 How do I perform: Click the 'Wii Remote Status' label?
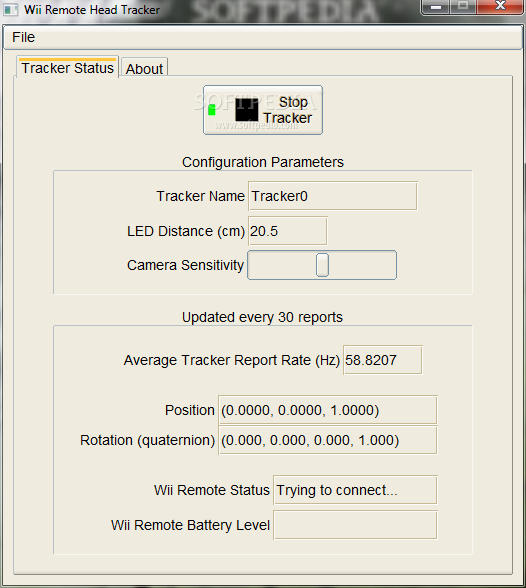pos(212,490)
